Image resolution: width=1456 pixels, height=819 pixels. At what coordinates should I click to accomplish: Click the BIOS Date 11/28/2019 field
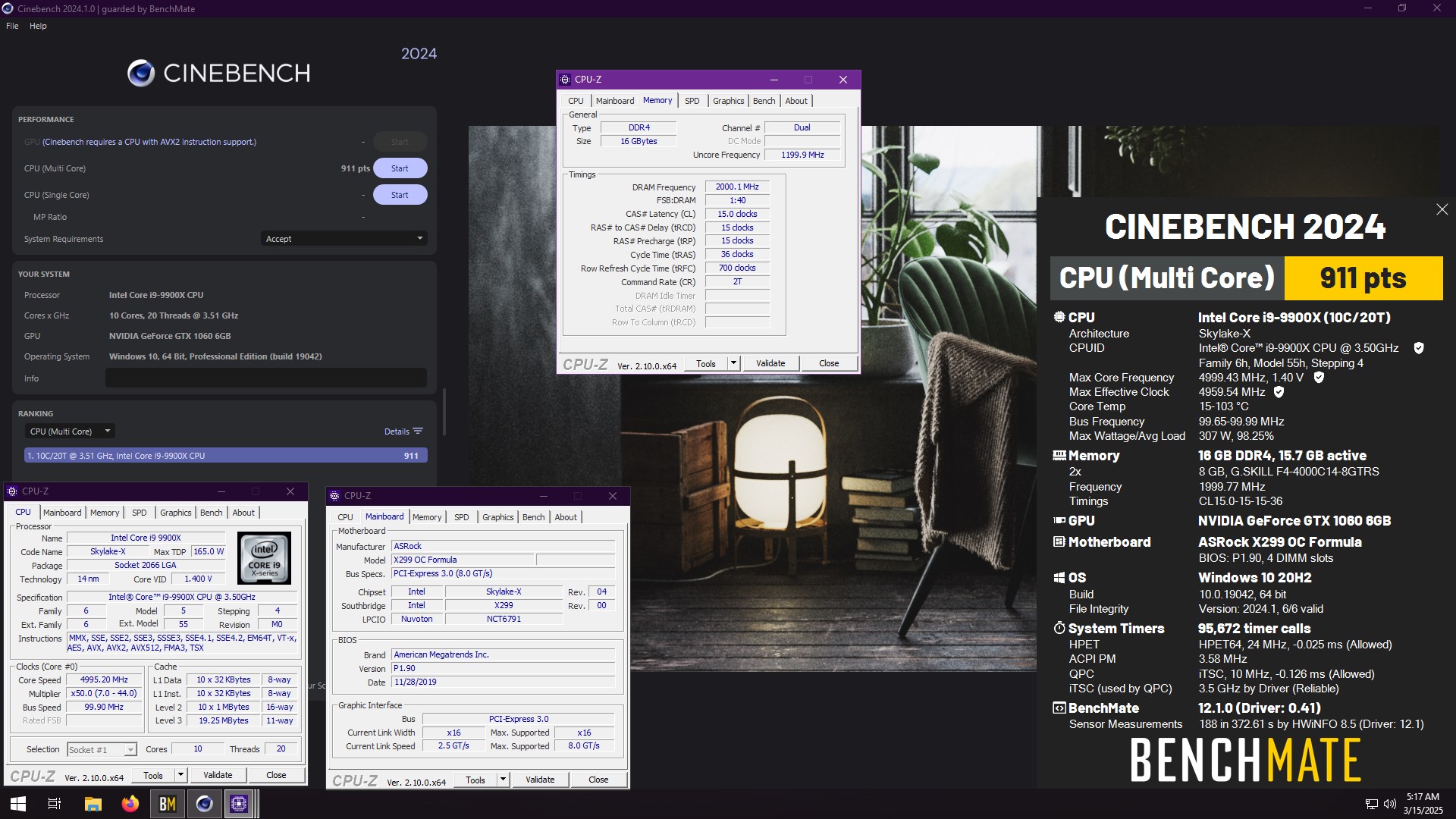pos(503,682)
